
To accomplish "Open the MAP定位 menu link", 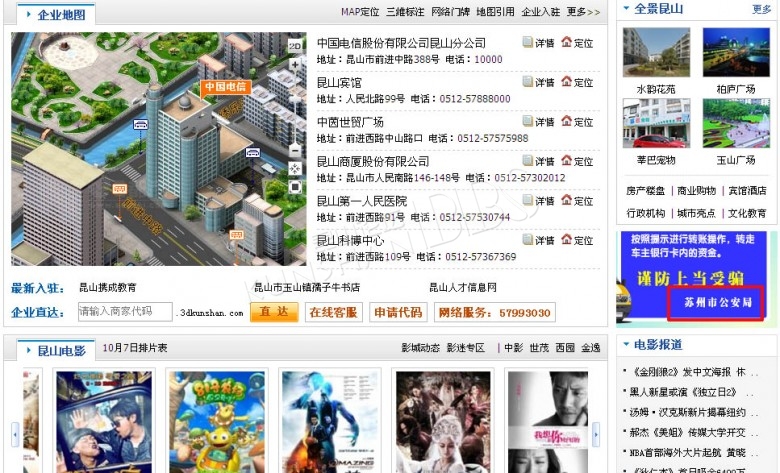I will [360, 11].
